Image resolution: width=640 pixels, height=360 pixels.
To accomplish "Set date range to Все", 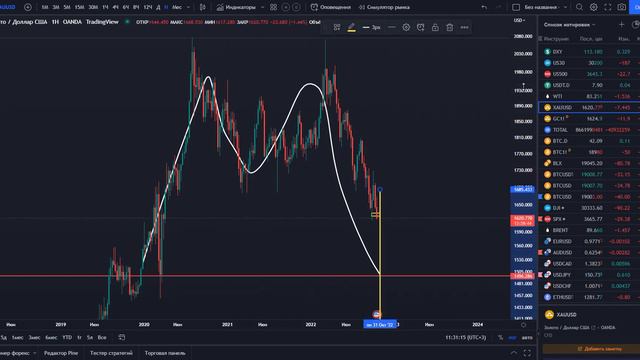I will (102, 338).
